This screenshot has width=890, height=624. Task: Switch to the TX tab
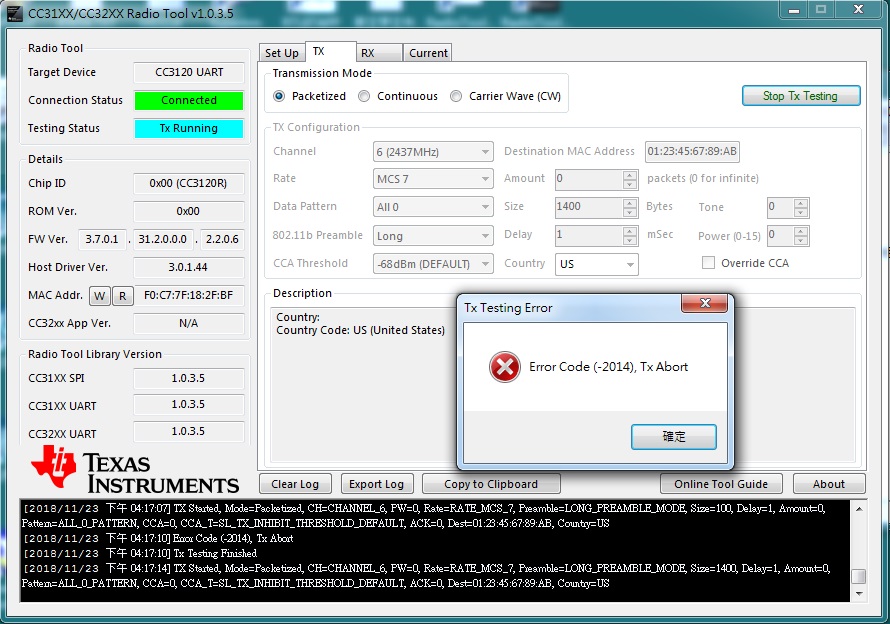(331, 51)
